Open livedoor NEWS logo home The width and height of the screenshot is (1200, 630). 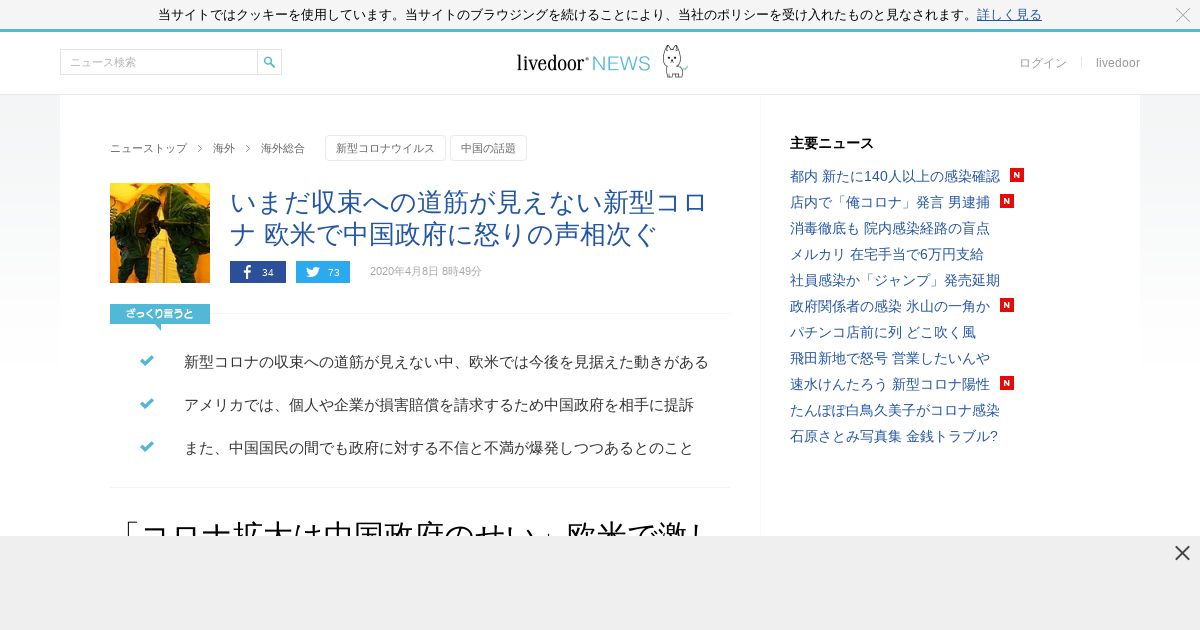pos(583,63)
